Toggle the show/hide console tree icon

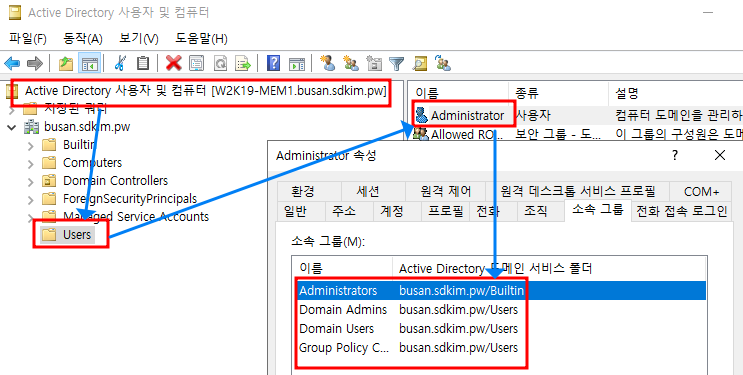[90, 63]
